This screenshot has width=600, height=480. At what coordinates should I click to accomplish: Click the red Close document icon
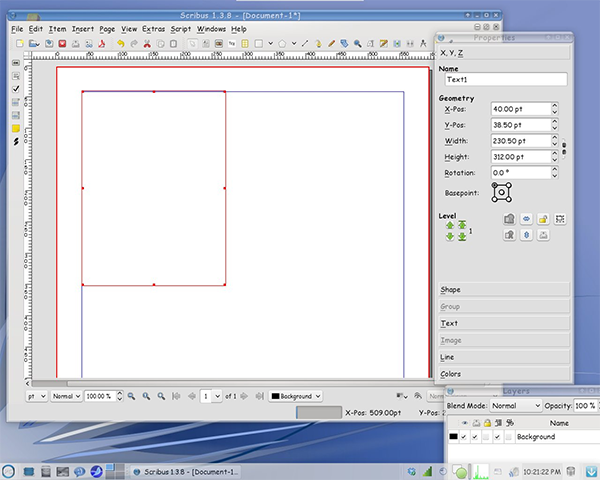coord(62,44)
